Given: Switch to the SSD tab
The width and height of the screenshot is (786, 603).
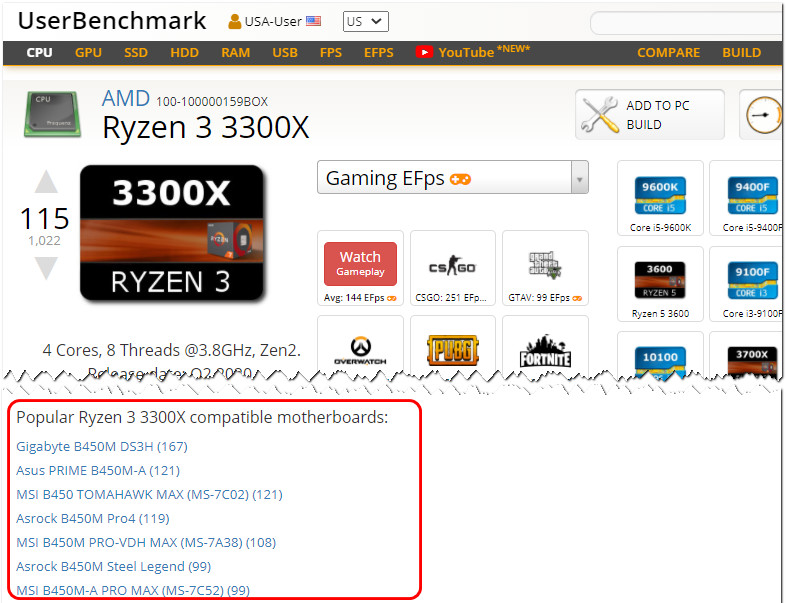Looking at the screenshot, I should (136, 53).
